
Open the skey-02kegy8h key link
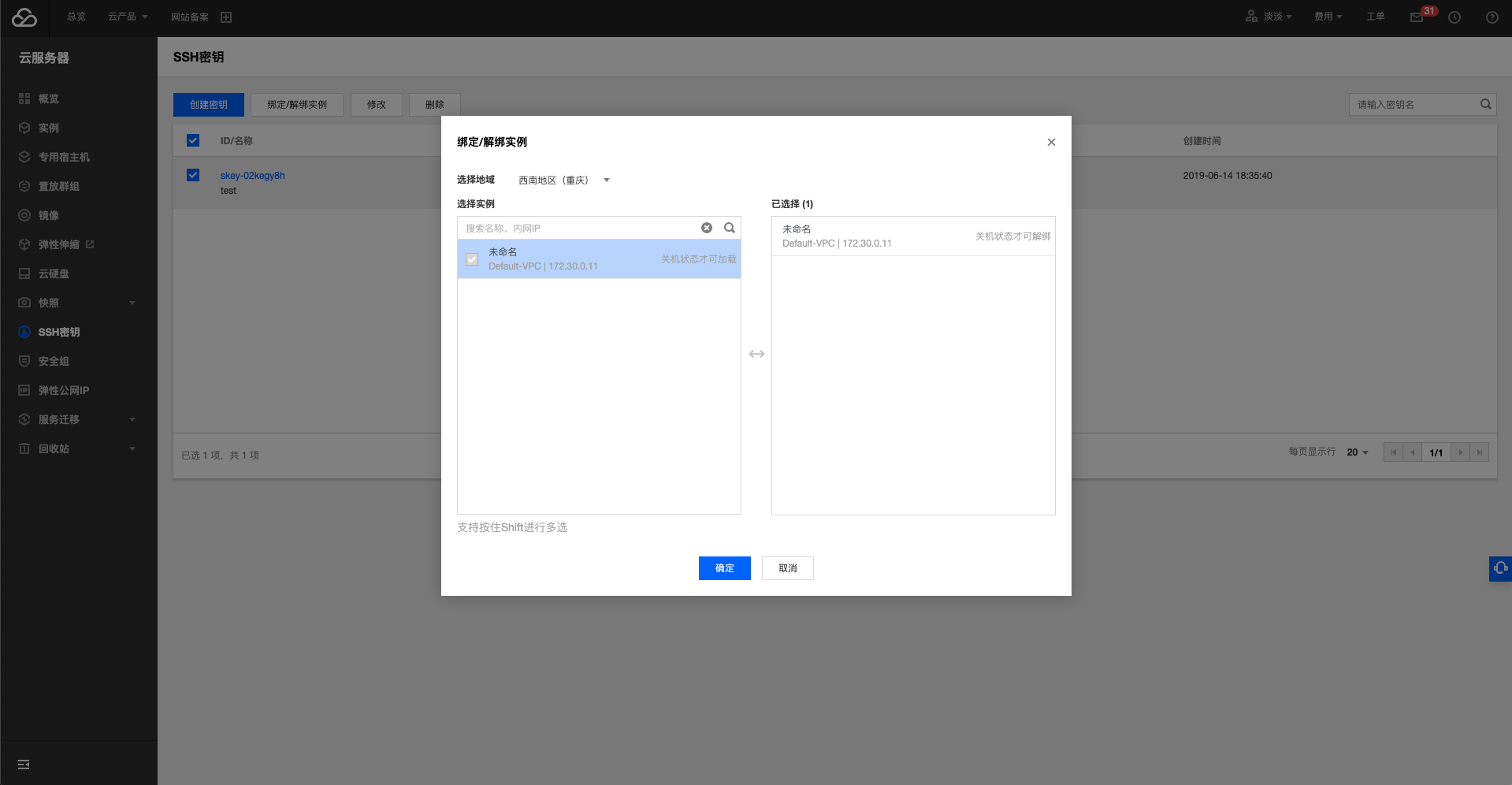pos(253,176)
